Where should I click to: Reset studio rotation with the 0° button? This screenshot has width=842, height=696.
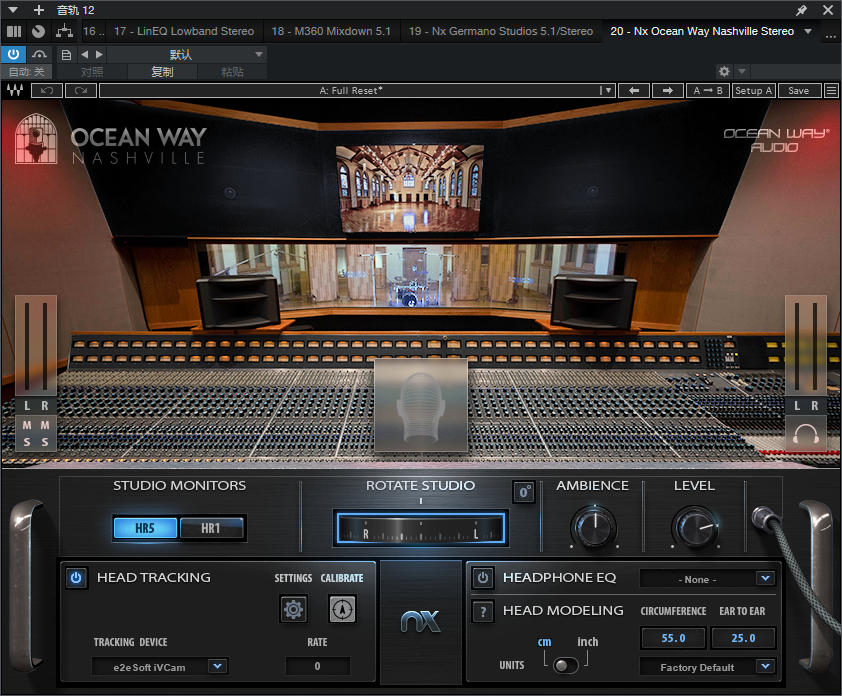click(524, 492)
